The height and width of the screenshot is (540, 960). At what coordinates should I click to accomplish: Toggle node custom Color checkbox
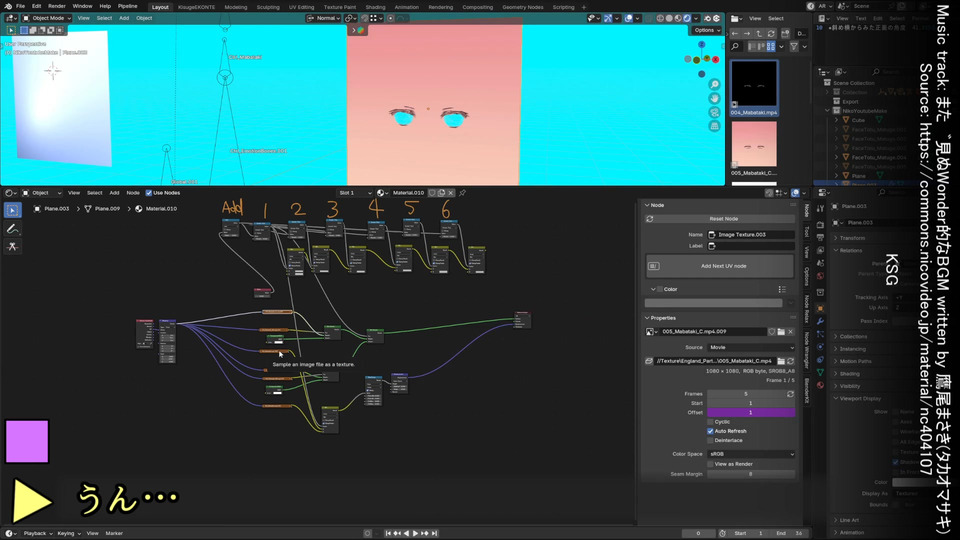(x=660, y=289)
